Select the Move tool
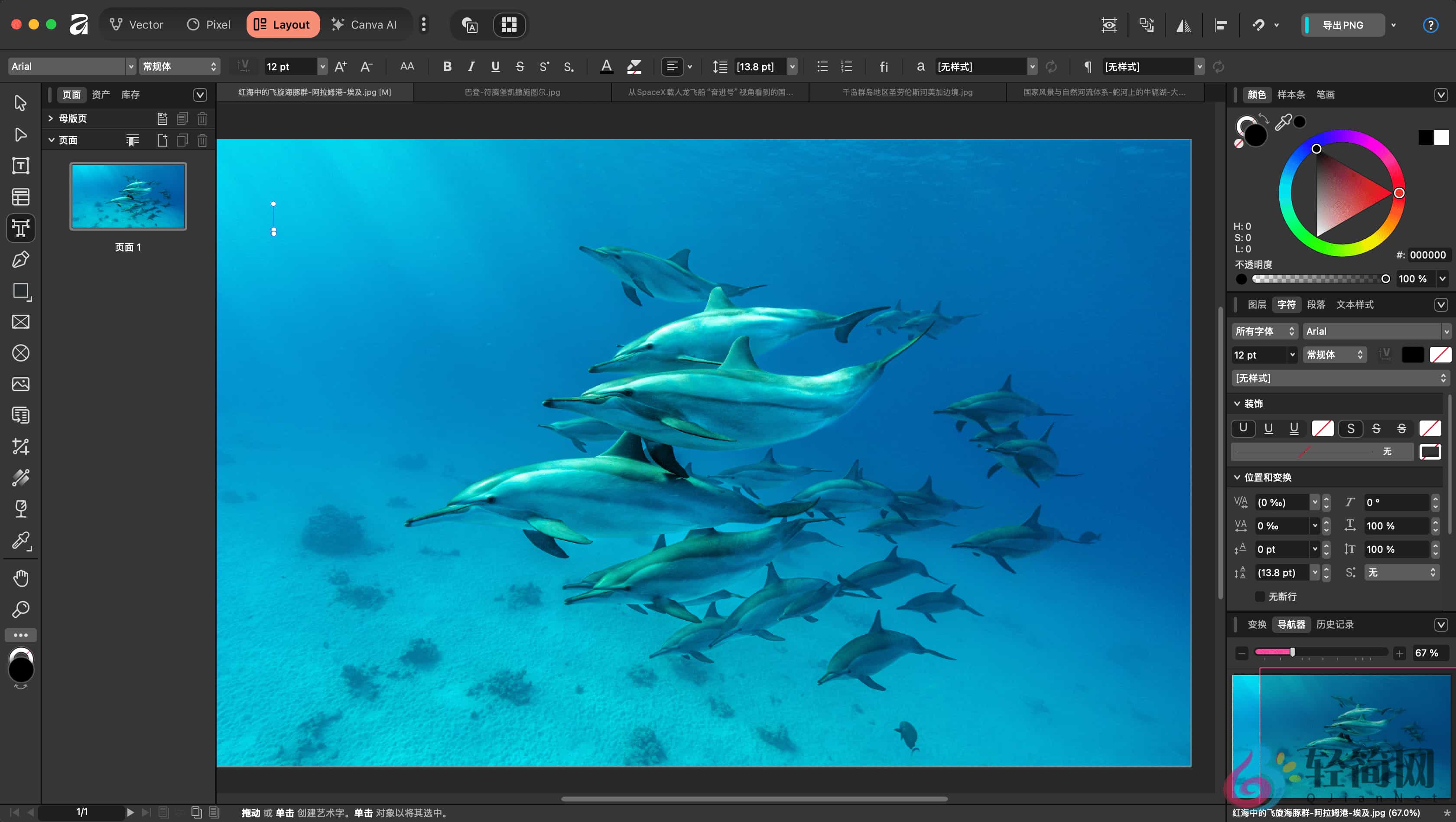 point(20,103)
